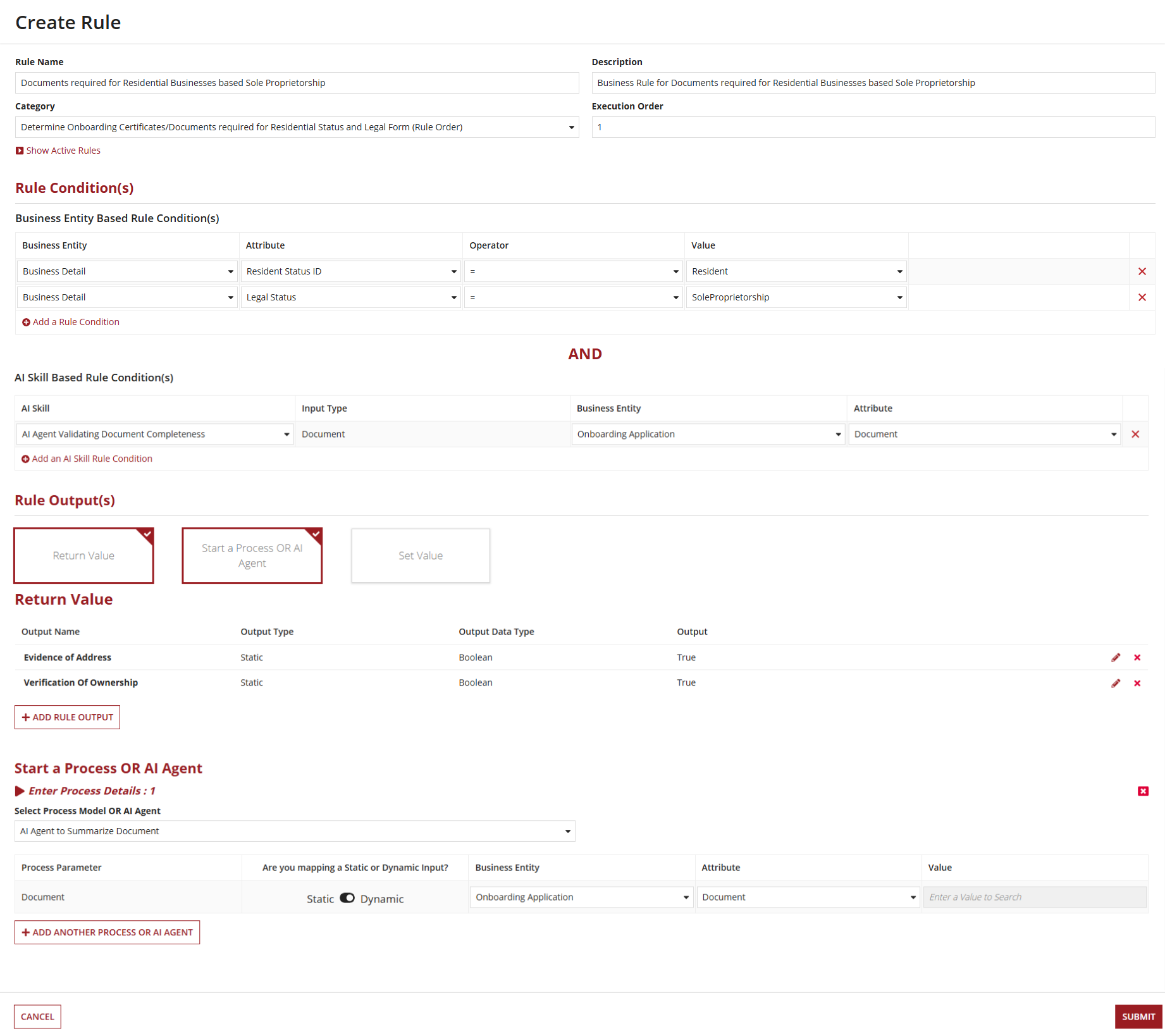1165x1036 pixels.
Task: Open operator dropdown for Resident Status row
Action: point(574,271)
